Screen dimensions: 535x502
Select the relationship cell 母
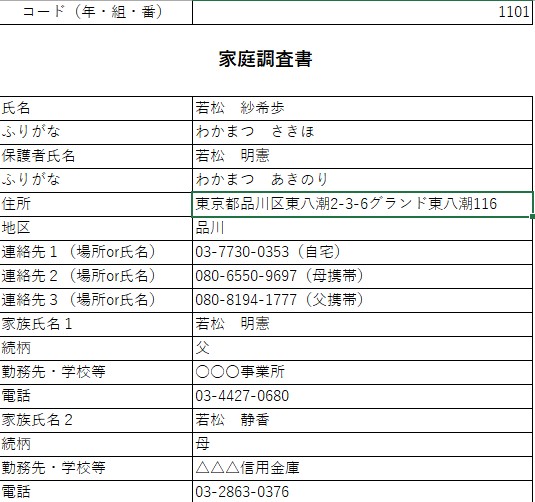(x=362, y=444)
